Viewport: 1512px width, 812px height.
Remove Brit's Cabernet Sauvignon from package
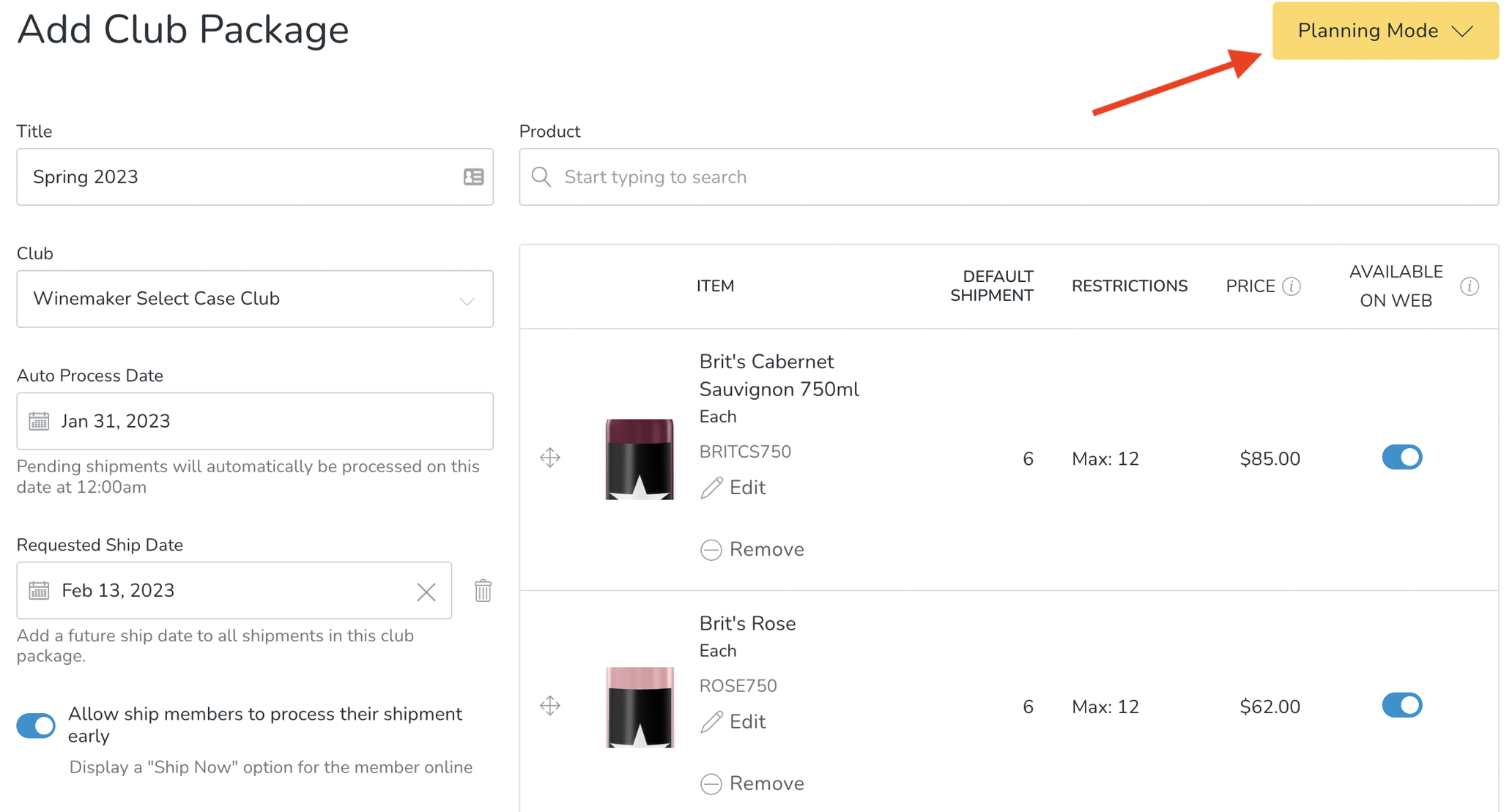coord(752,549)
